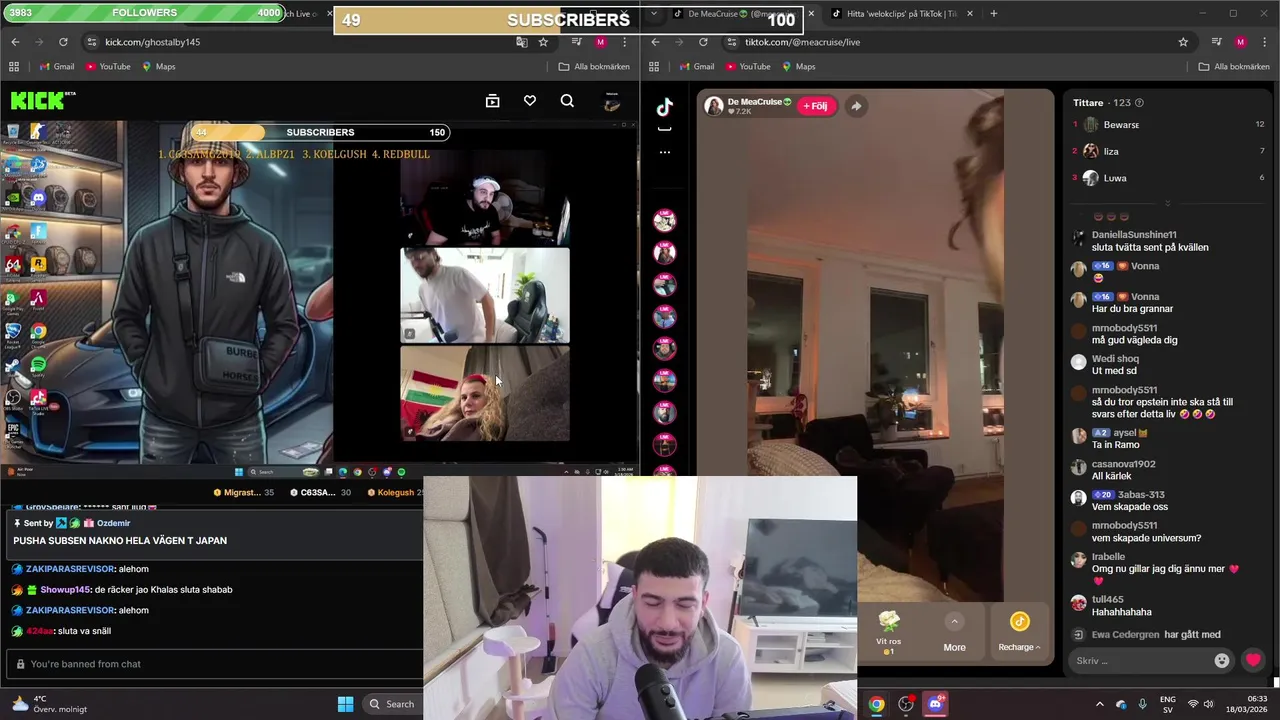Open site info icon for kick.com
Image resolution: width=1280 pixels, height=720 pixels.
(91, 42)
